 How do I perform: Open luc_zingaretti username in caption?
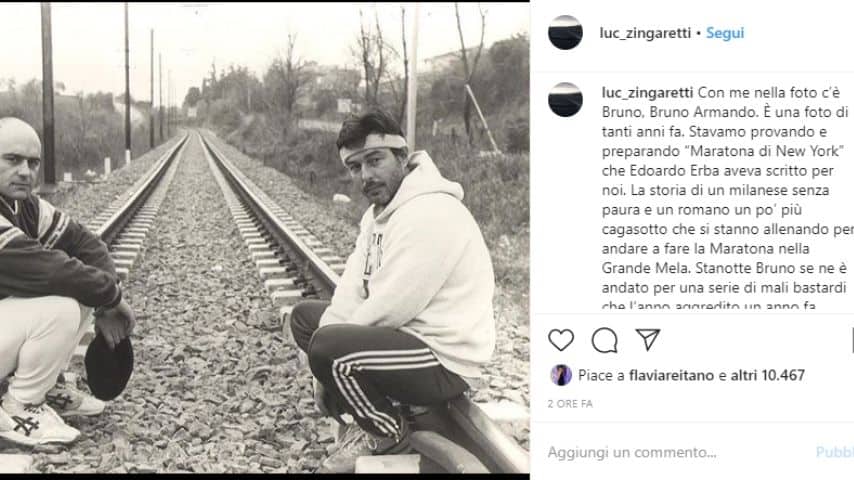648,93
